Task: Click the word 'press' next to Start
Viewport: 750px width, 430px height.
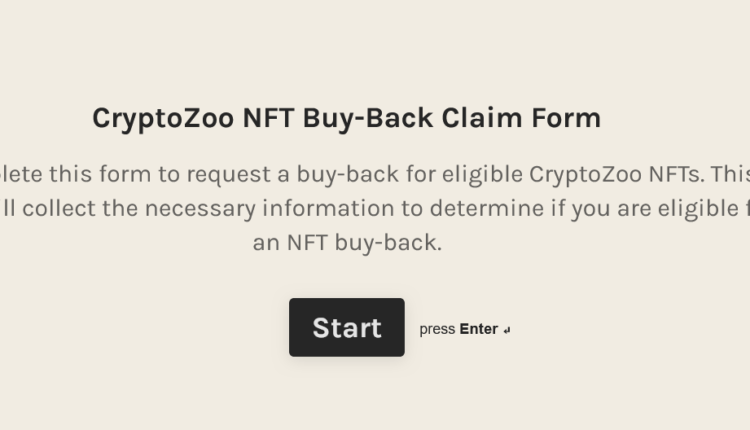Action: click(x=437, y=329)
